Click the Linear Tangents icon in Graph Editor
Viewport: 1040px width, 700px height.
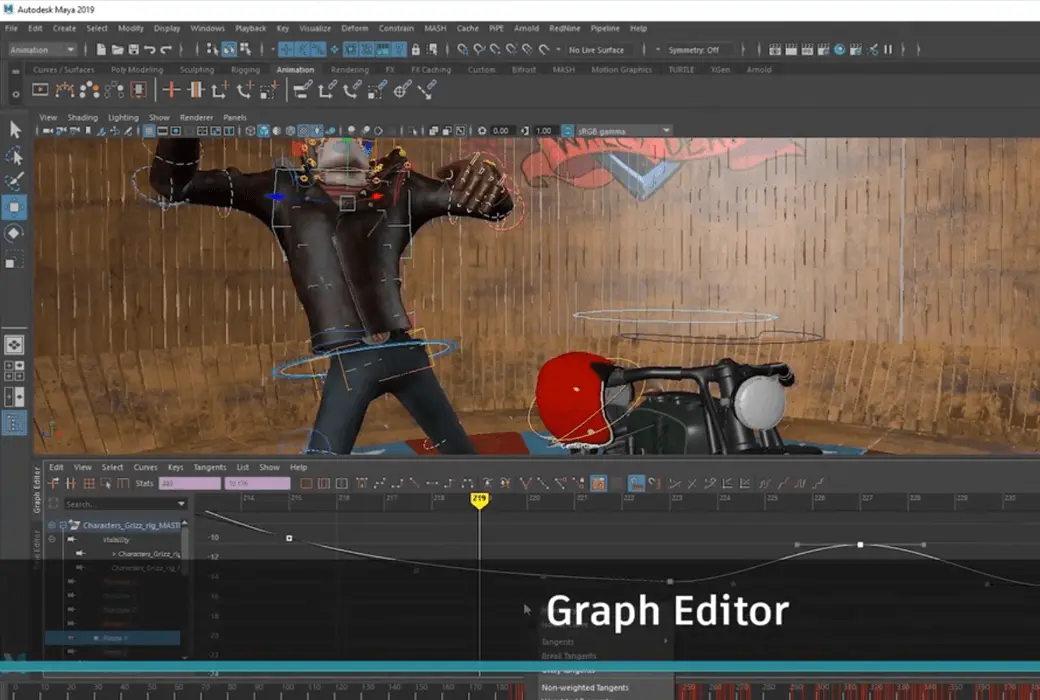pos(415,483)
